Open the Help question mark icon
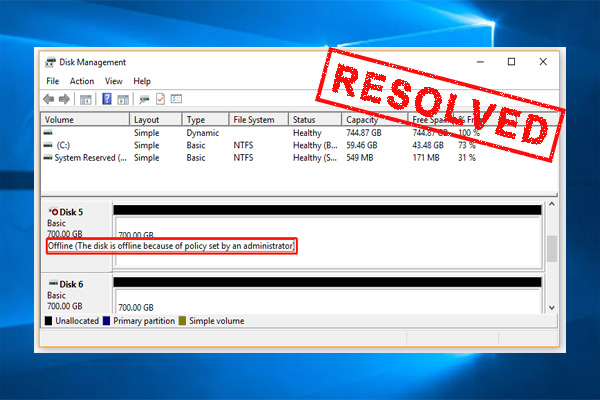 pos(107,99)
